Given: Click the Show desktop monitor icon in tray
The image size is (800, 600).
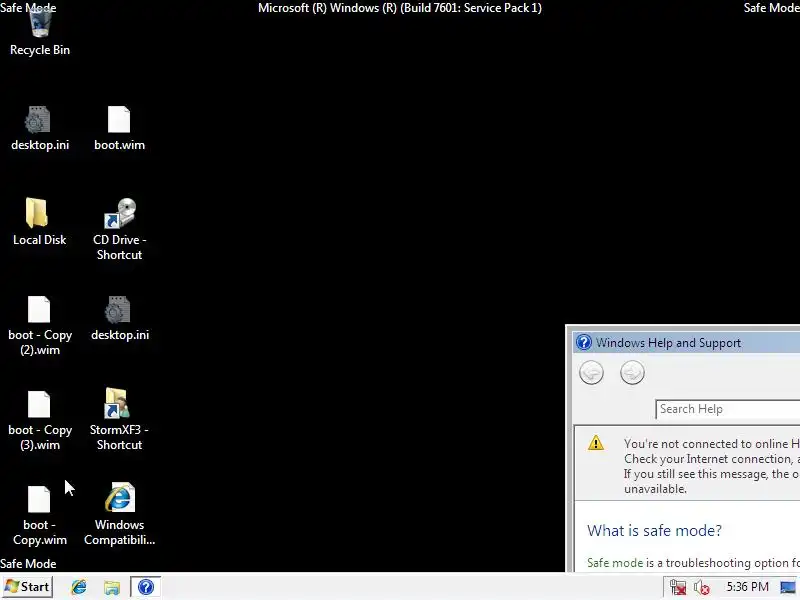Looking at the screenshot, I should pyautogui.click(x=788, y=587).
